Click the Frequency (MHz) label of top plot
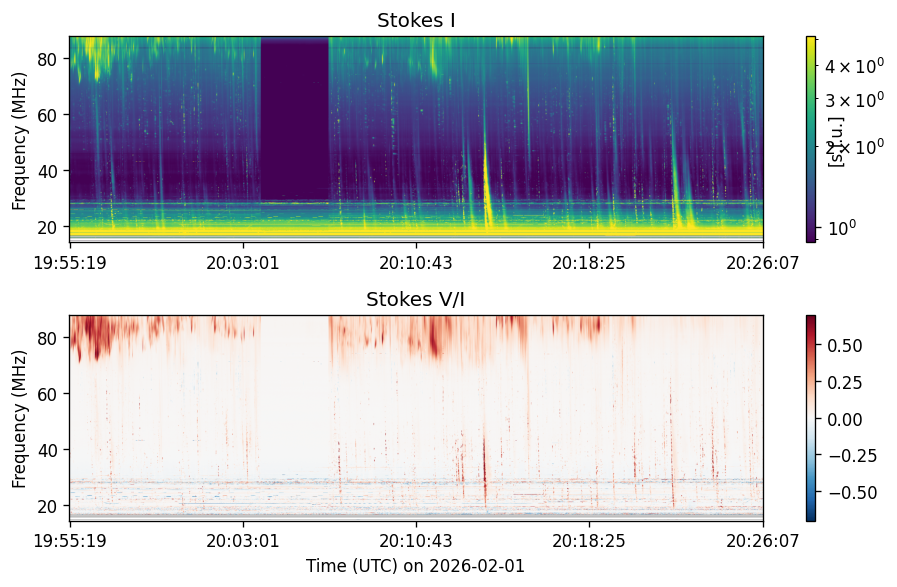897x587 pixels. point(19,141)
